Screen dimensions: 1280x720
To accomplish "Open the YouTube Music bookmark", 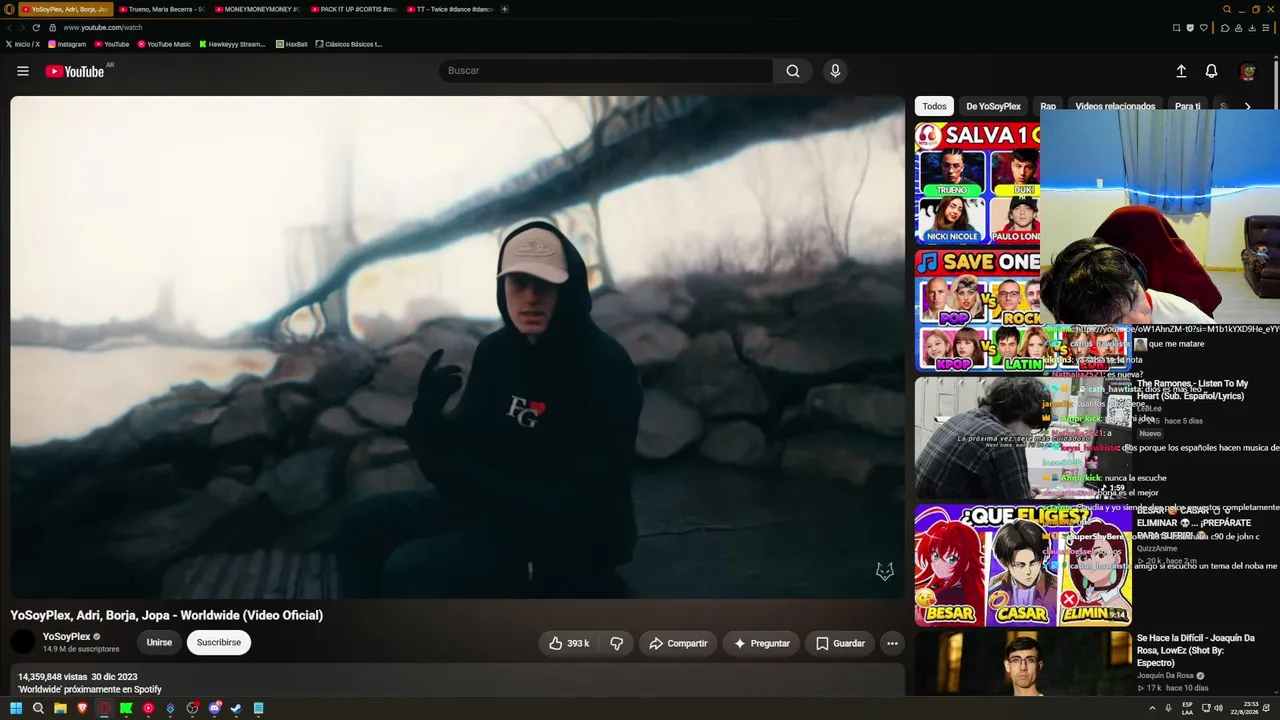I will click(x=164, y=44).
